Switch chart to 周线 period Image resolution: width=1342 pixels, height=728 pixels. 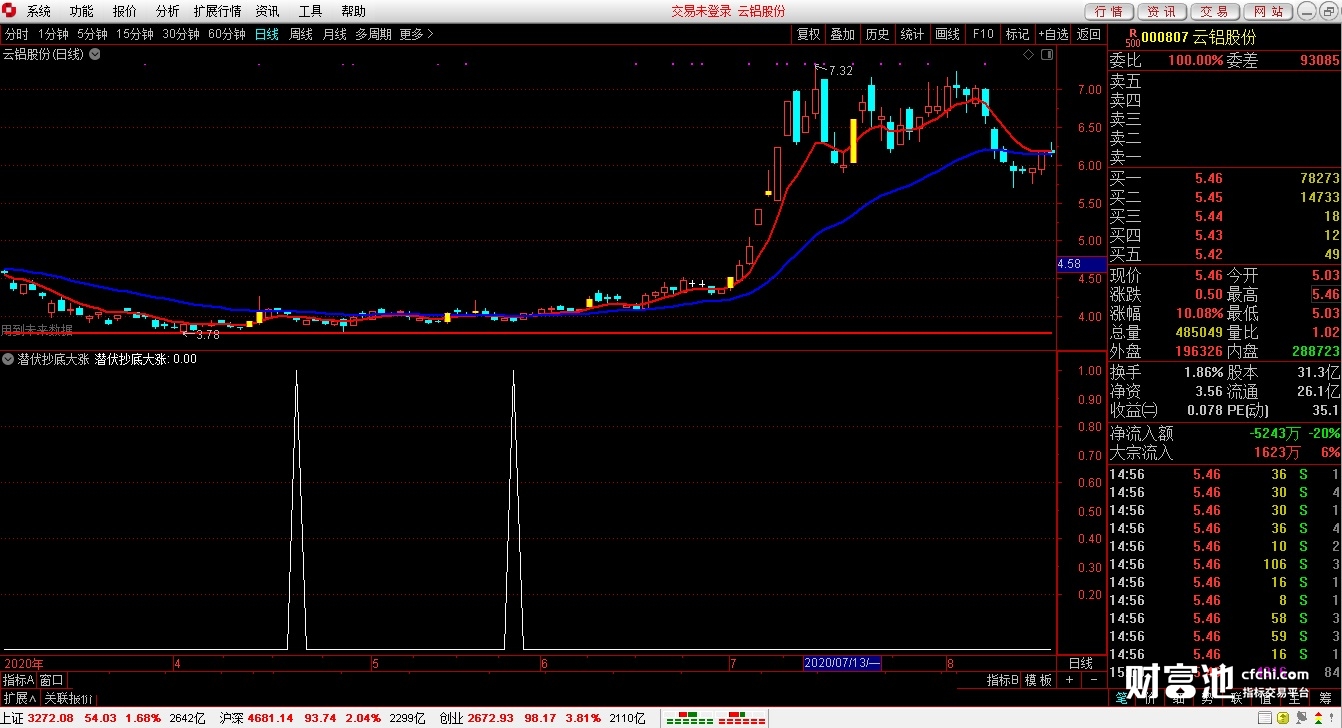coord(301,34)
